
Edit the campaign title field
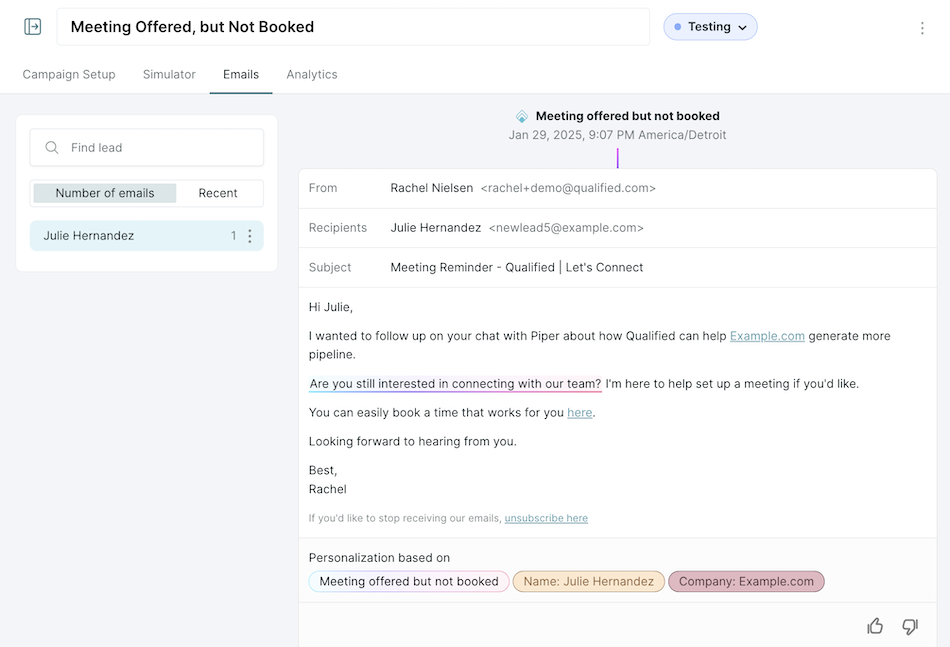[x=353, y=27]
